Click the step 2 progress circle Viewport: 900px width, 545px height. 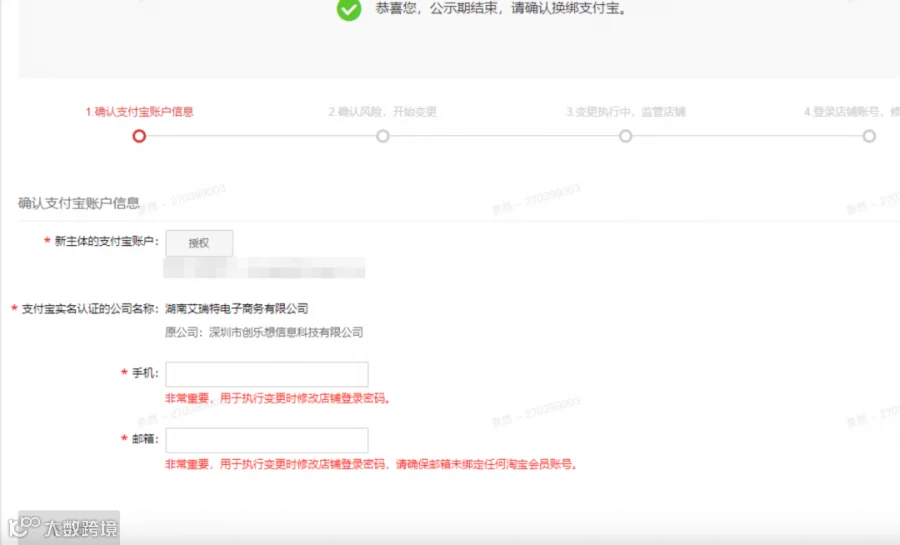point(383,136)
